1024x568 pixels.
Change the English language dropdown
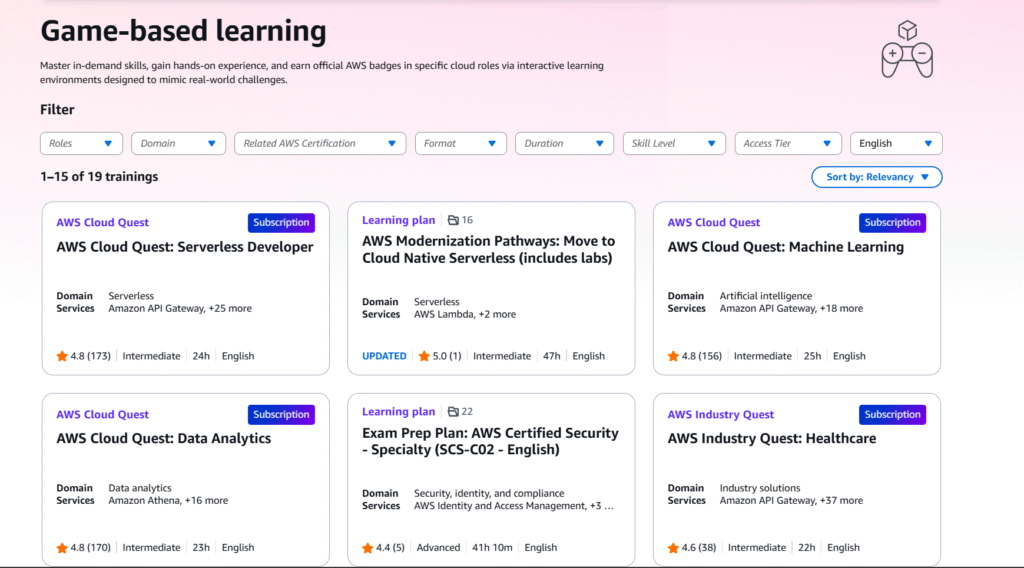[x=896, y=144]
